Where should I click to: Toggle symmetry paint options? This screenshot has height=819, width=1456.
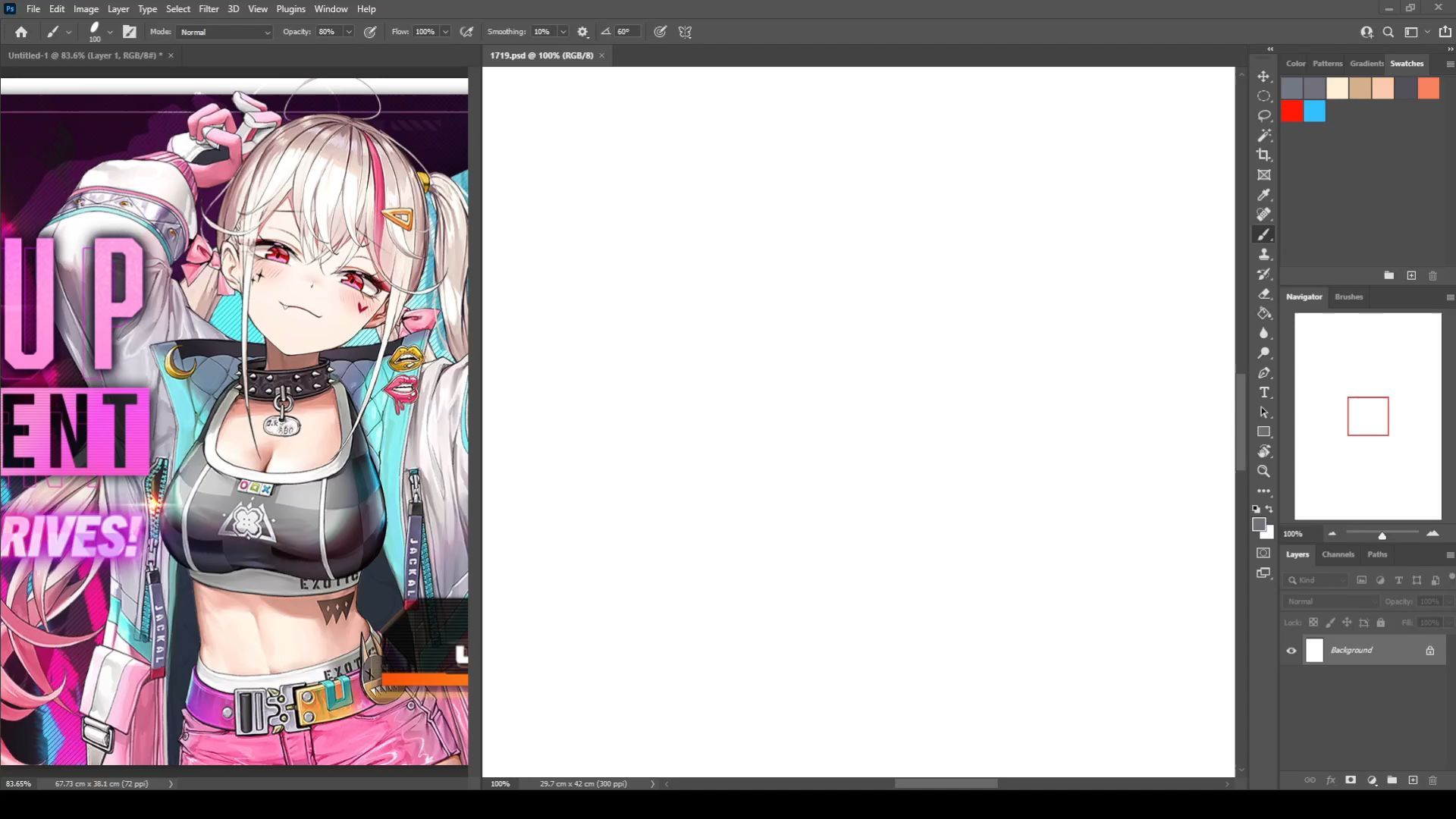point(685,32)
